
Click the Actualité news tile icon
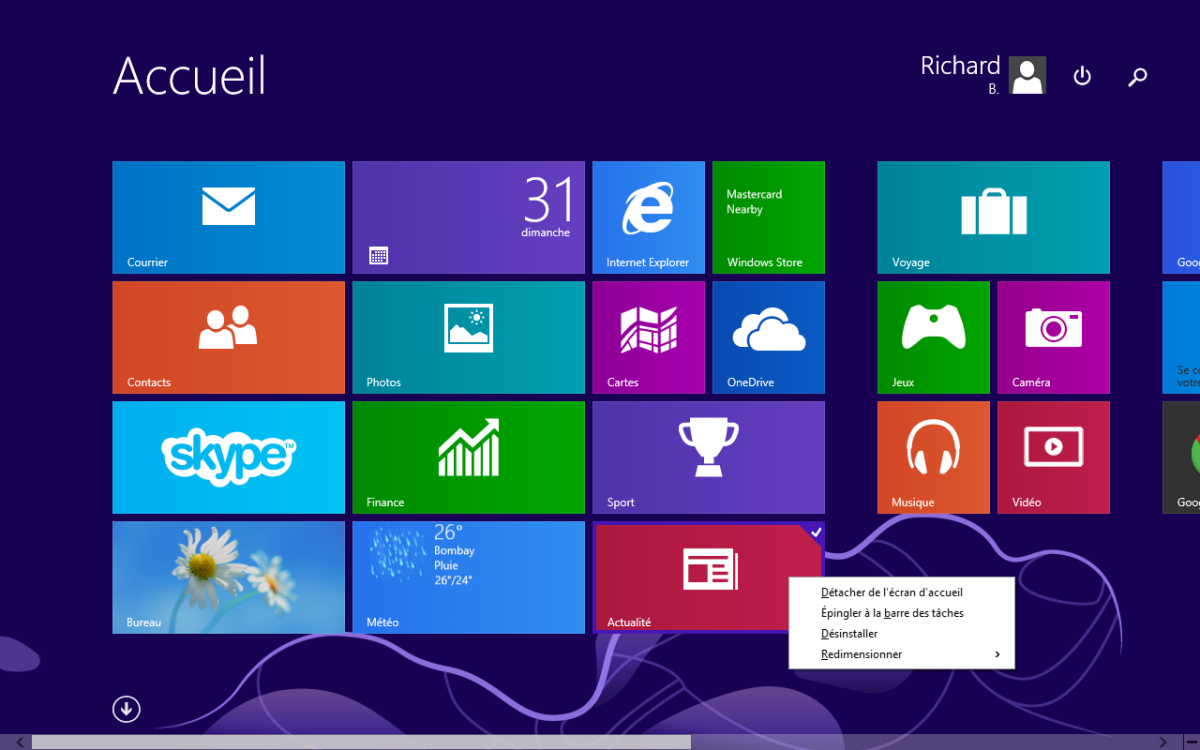tap(711, 569)
